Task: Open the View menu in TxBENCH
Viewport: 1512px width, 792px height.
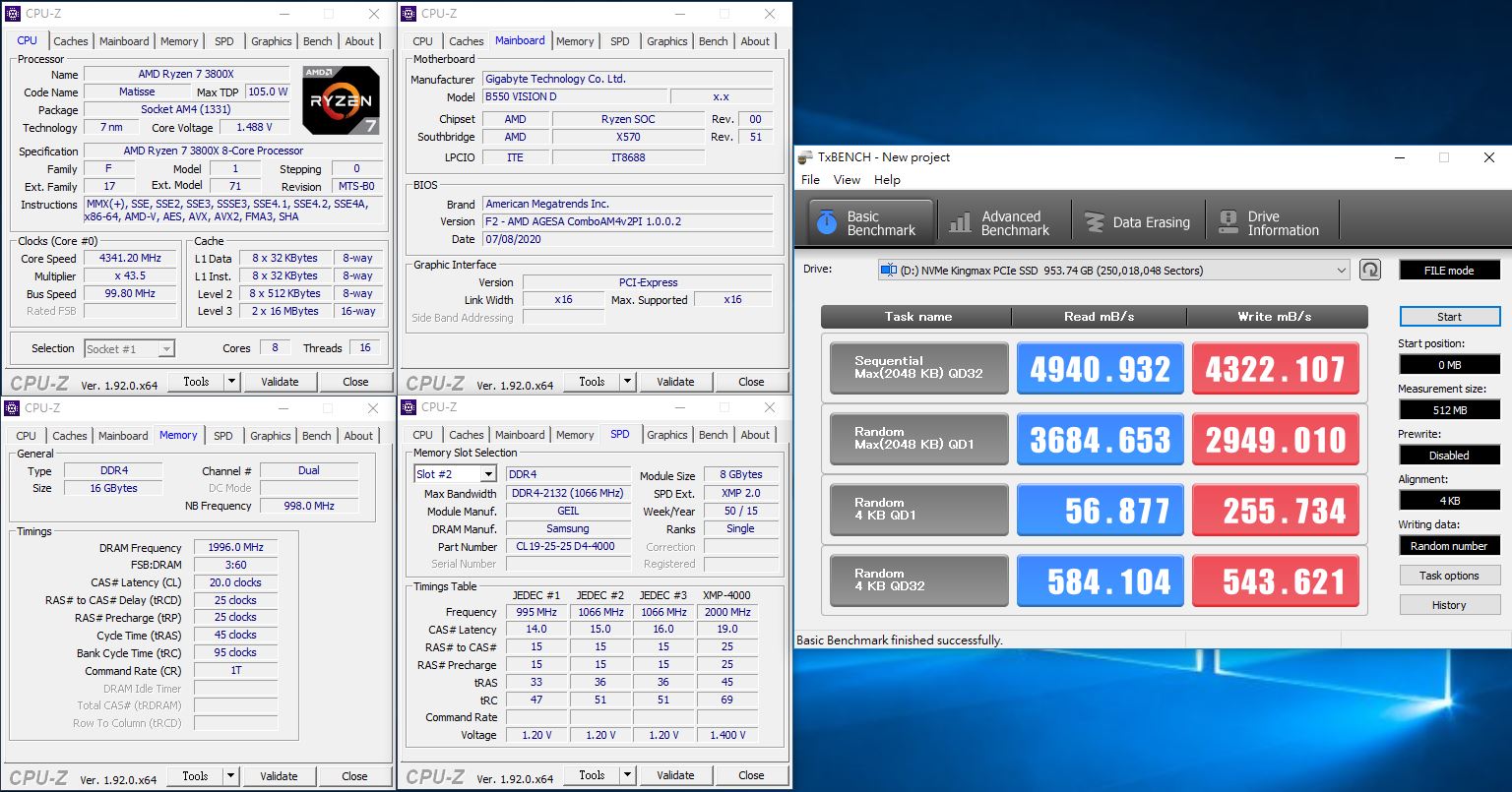Action: [847, 180]
